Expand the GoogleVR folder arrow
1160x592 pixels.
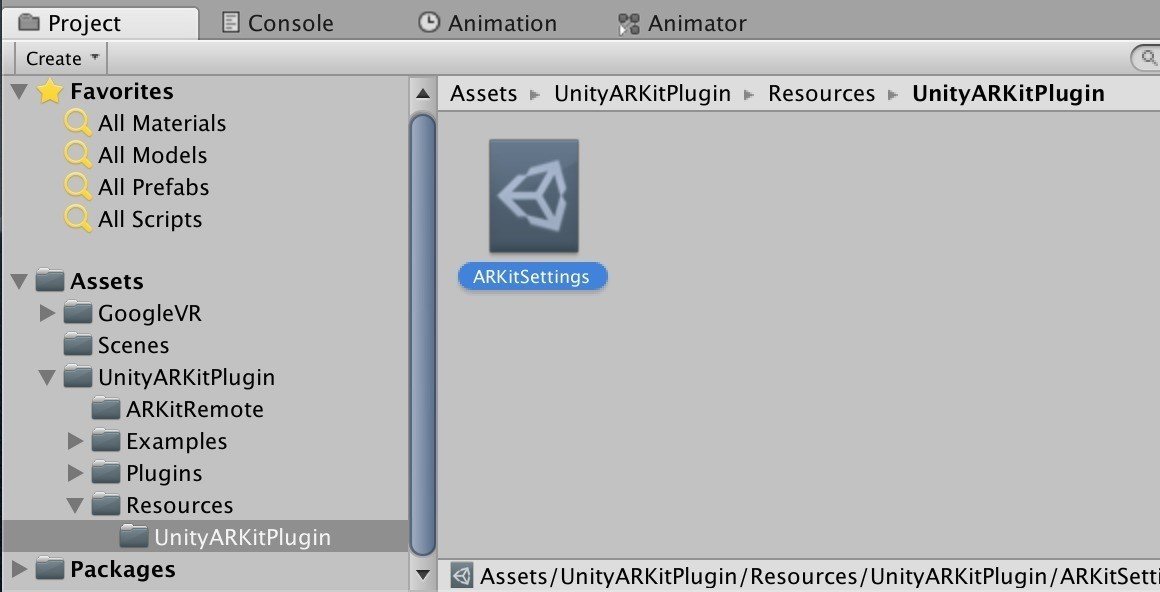(46, 313)
